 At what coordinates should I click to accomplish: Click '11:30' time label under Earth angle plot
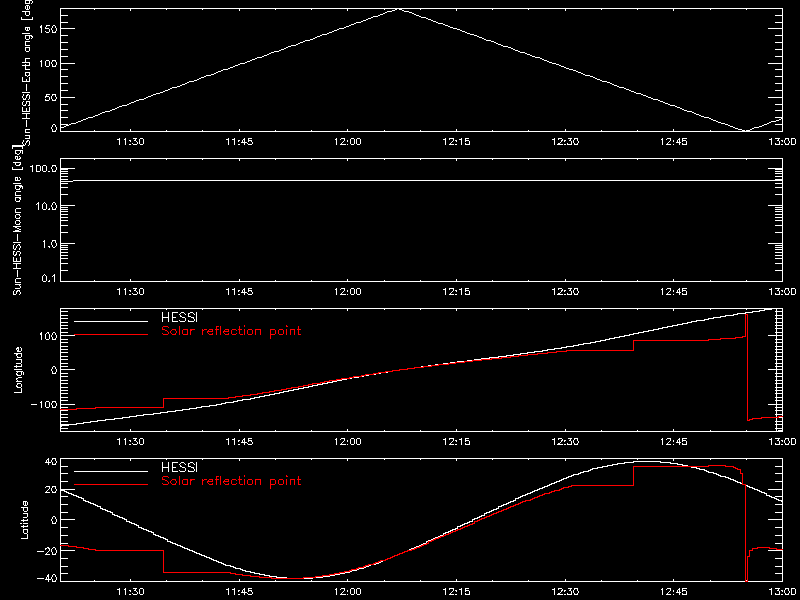131,141
